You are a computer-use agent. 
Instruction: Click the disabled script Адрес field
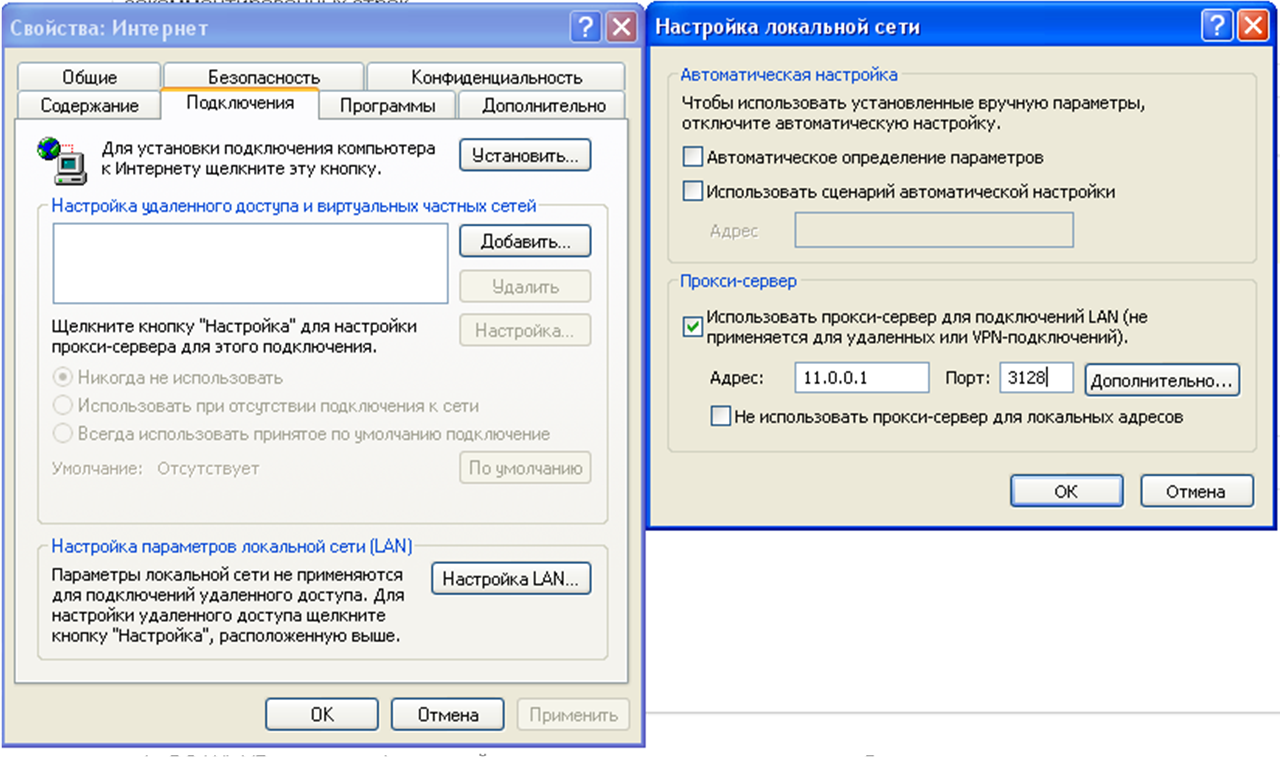click(934, 230)
